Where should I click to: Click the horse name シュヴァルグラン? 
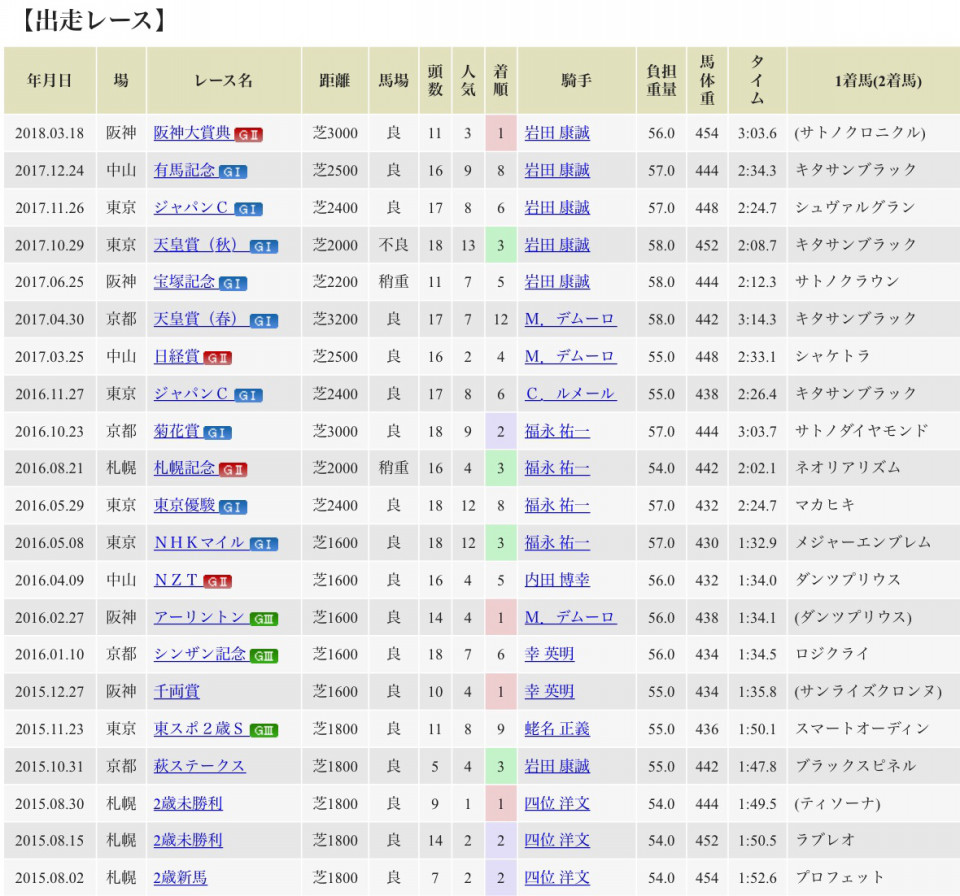(x=855, y=208)
